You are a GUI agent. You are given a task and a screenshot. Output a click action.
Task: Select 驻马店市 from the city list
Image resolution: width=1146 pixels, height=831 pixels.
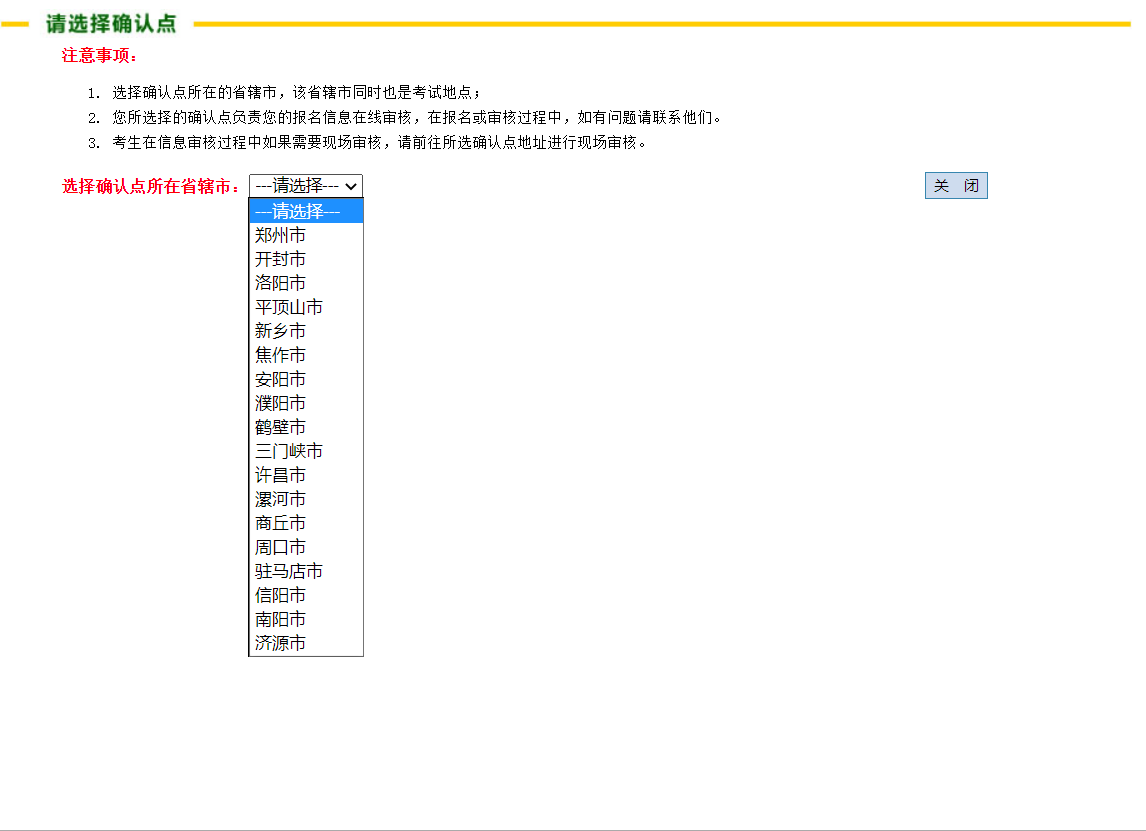(288, 571)
